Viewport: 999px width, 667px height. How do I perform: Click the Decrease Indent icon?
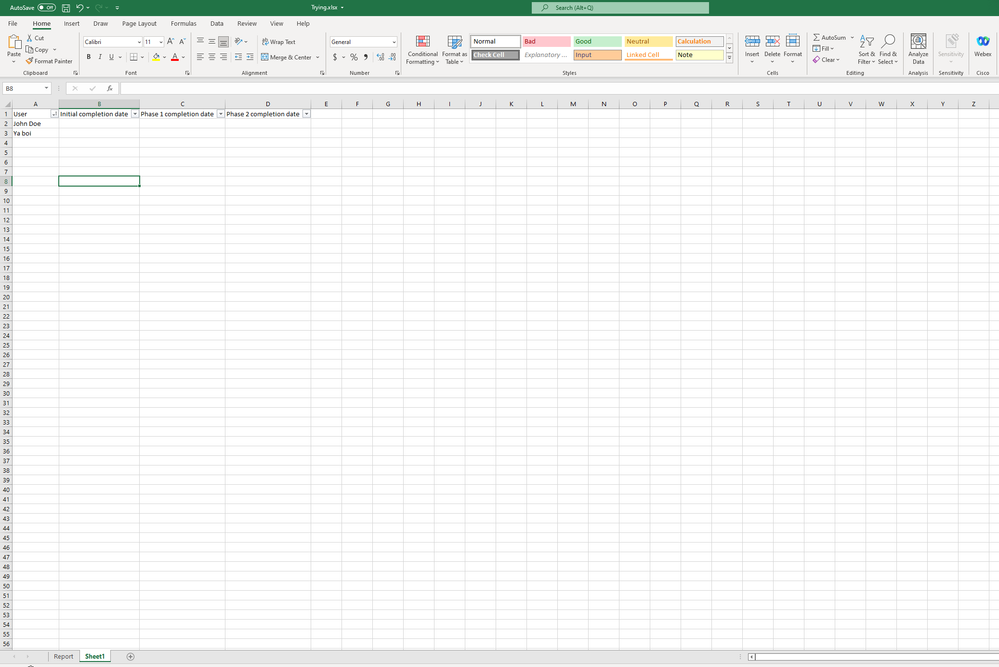[238, 57]
